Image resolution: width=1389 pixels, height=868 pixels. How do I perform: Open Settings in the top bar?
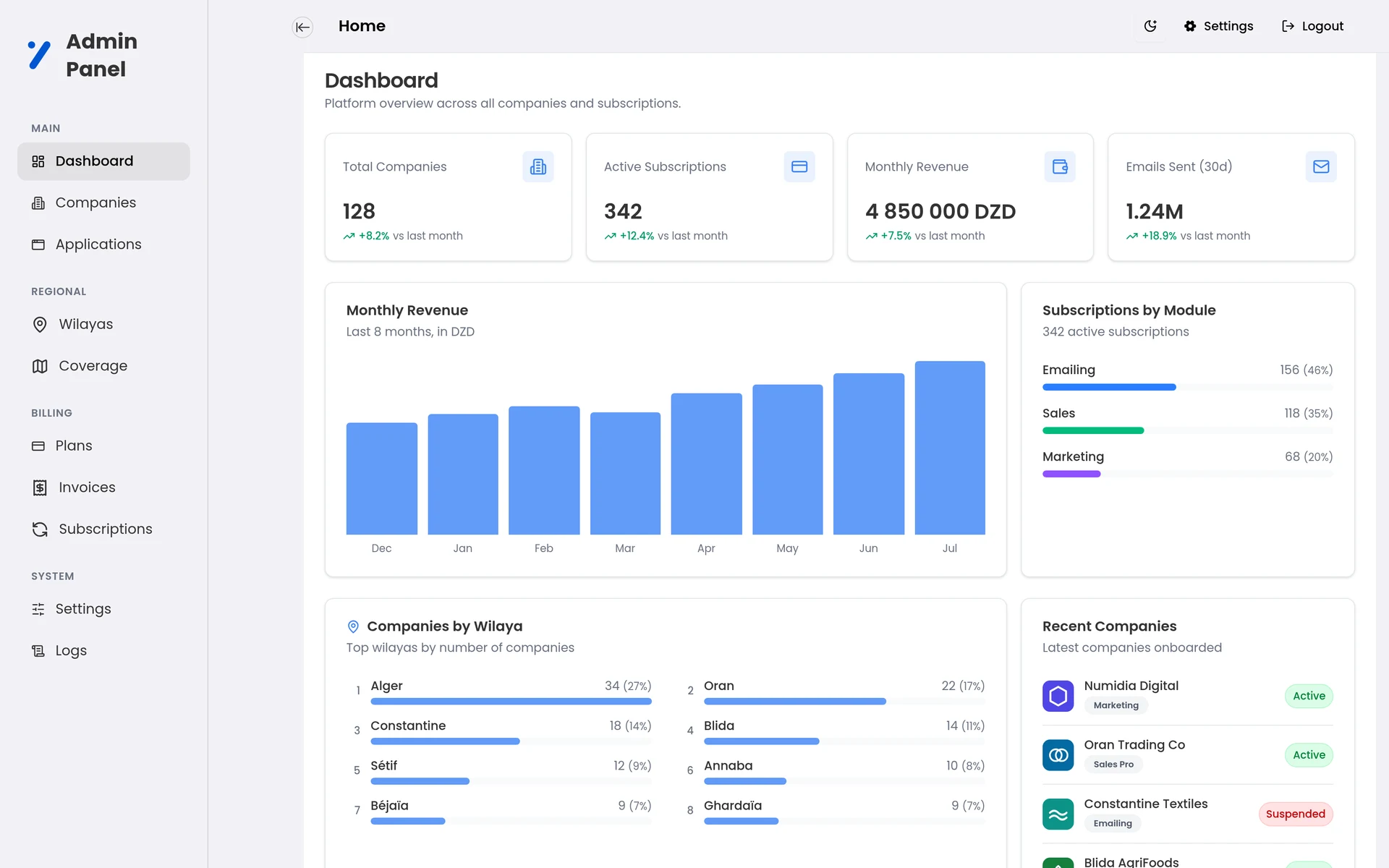(x=1218, y=26)
